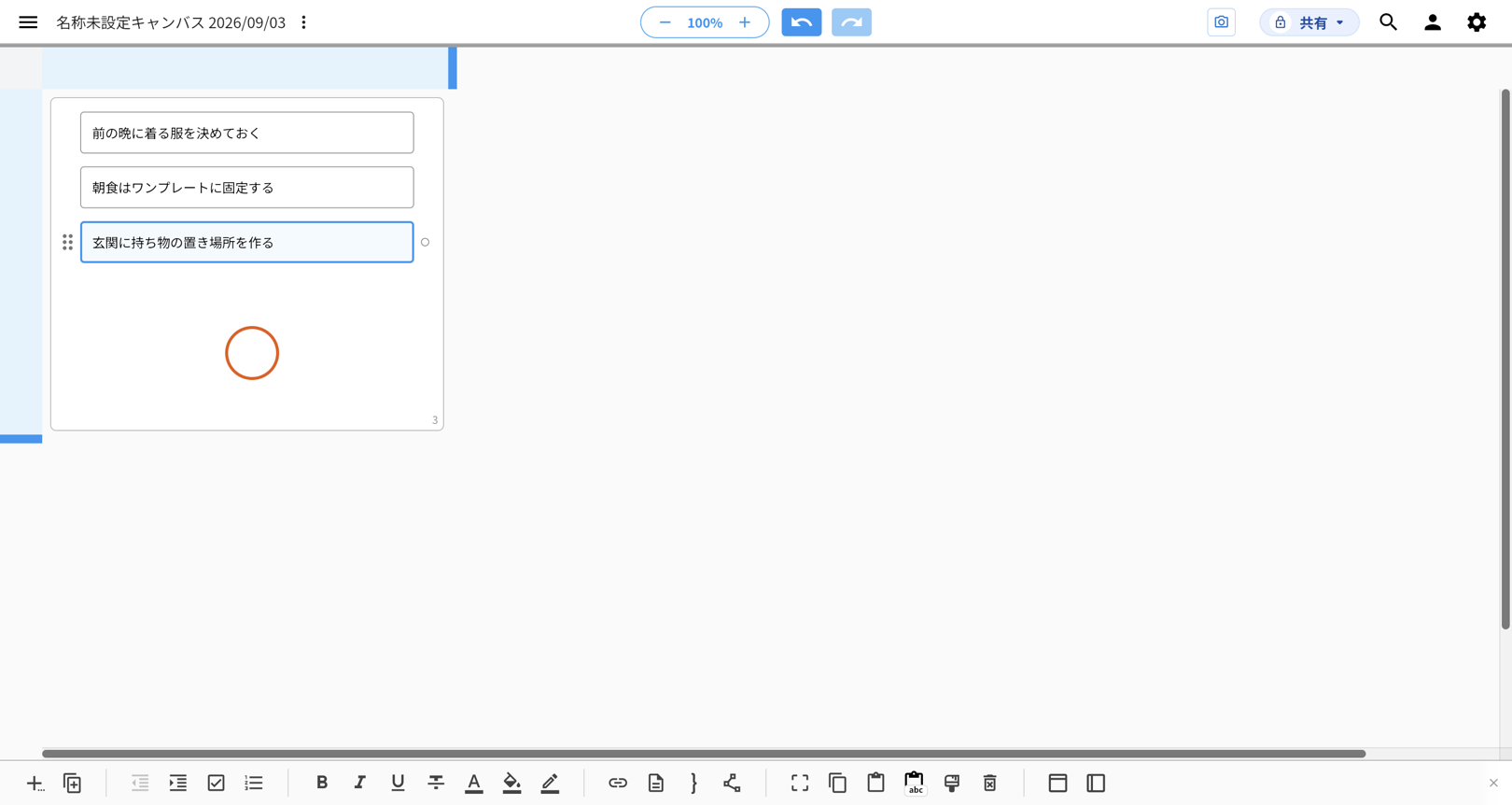Decrease indent of the item
Screen dimensions: 1512x805
(x=140, y=784)
